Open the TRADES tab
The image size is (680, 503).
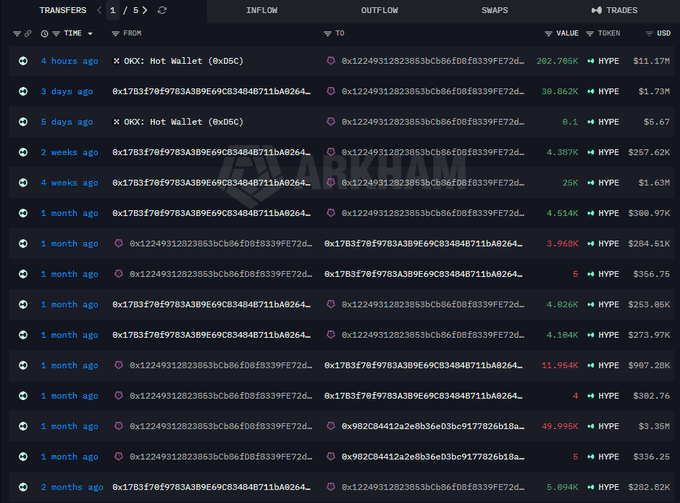click(x=615, y=10)
